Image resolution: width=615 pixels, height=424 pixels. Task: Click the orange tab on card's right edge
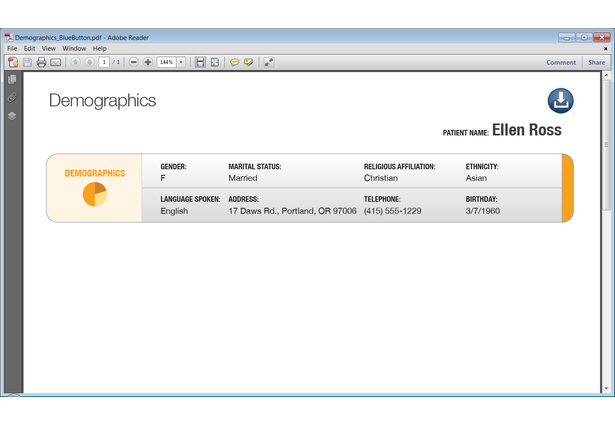pos(568,188)
